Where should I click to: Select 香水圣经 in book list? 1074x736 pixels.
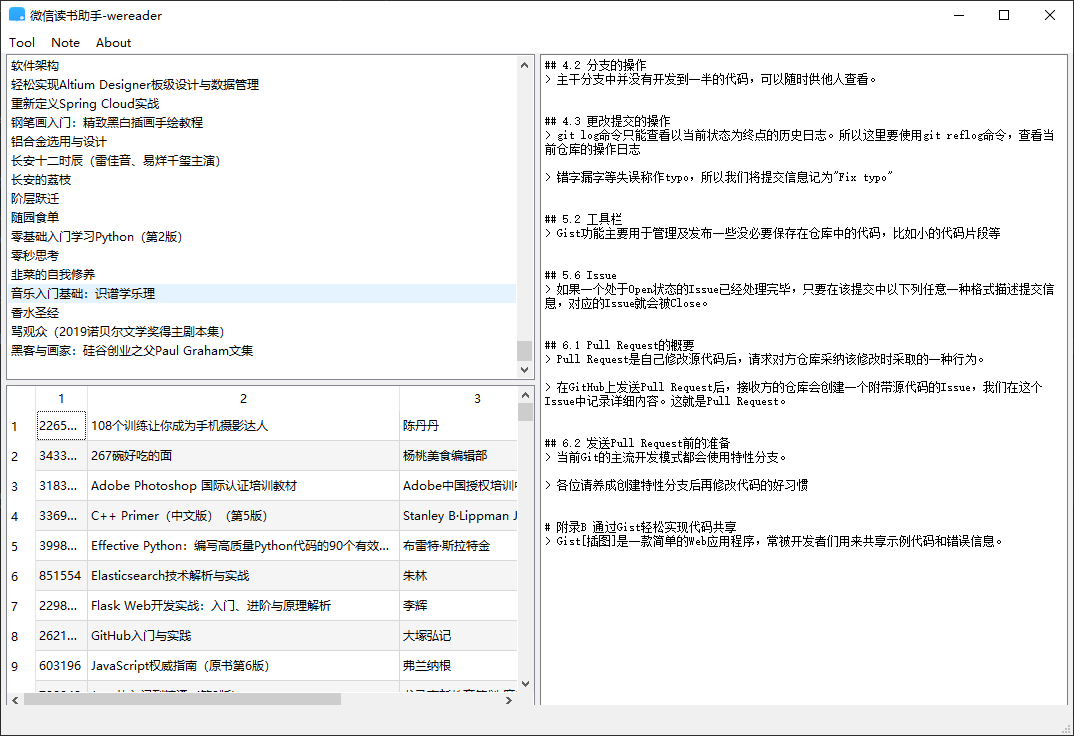click(x=262, y=313)
